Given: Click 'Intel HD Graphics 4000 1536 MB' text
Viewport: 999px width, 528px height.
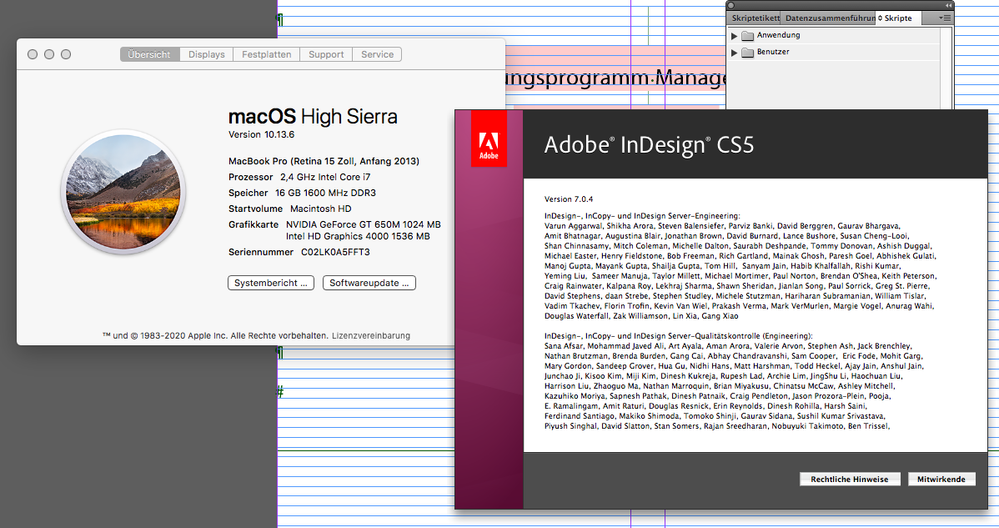Looking at the screenshot, I should click(358, 236).
